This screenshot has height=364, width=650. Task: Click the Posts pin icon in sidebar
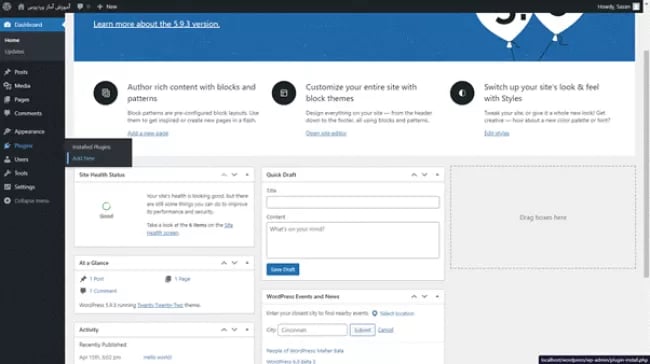pyautogui.click(x=7, y=72)
